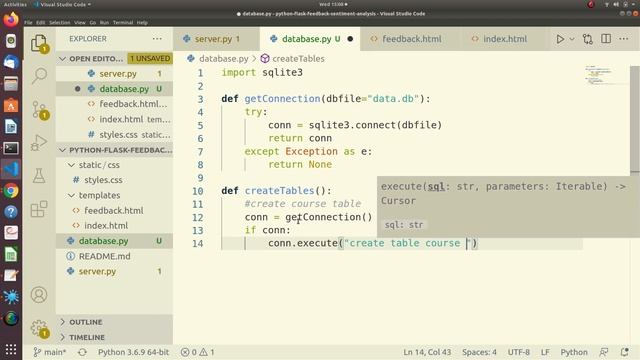Synchronize changes from status bar
Viewport: 640px width, 360px height.
[x=82, y=352]
